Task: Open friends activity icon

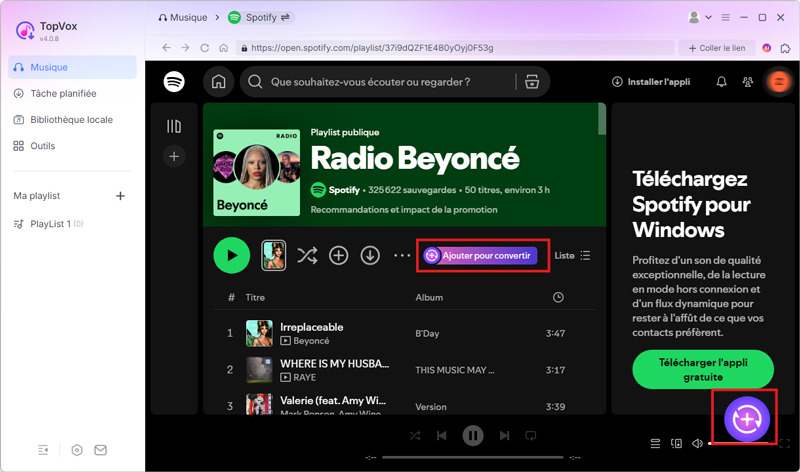Action: point(748,82)
